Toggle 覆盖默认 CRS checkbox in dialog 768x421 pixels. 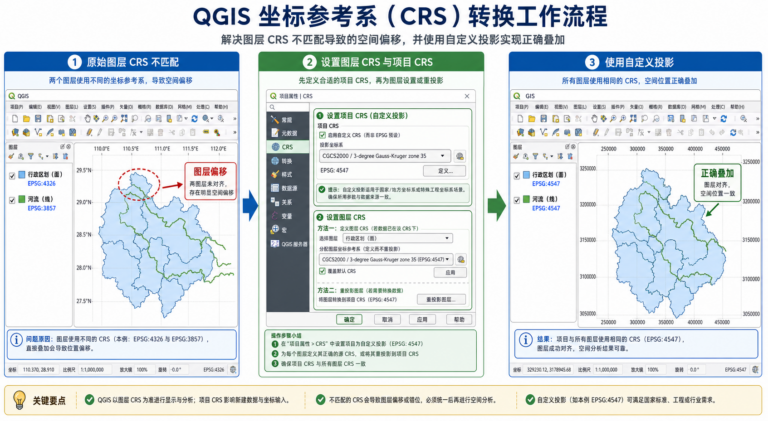pyautogui.click(x=322, y=271)
